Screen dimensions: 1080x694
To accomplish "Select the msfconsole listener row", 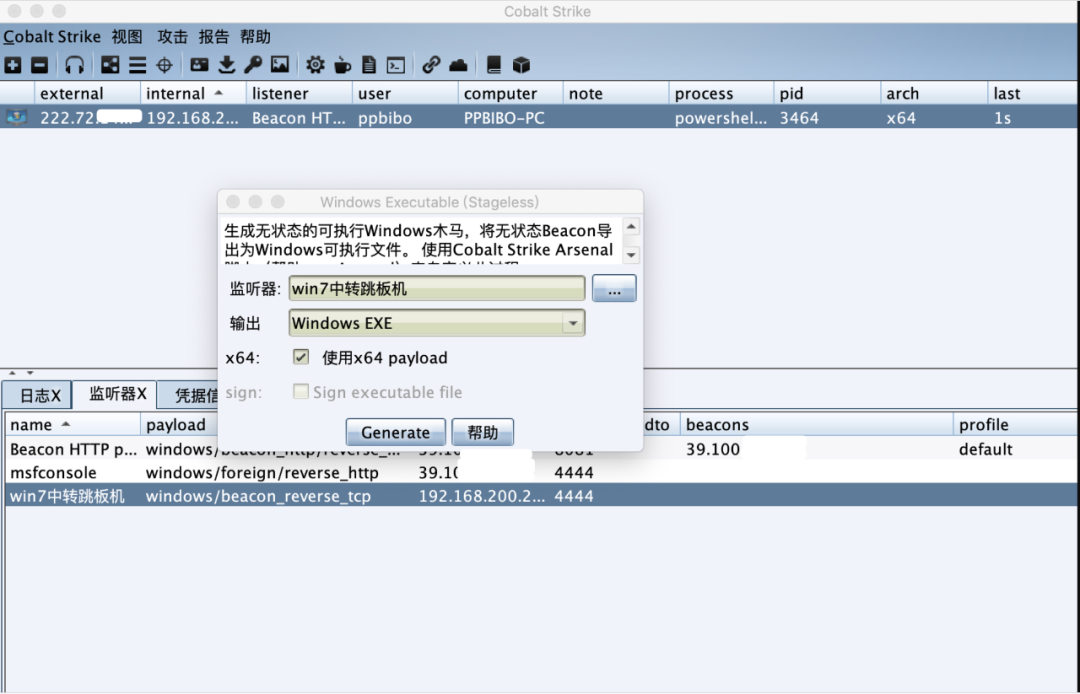I will (x=541, y=472).
